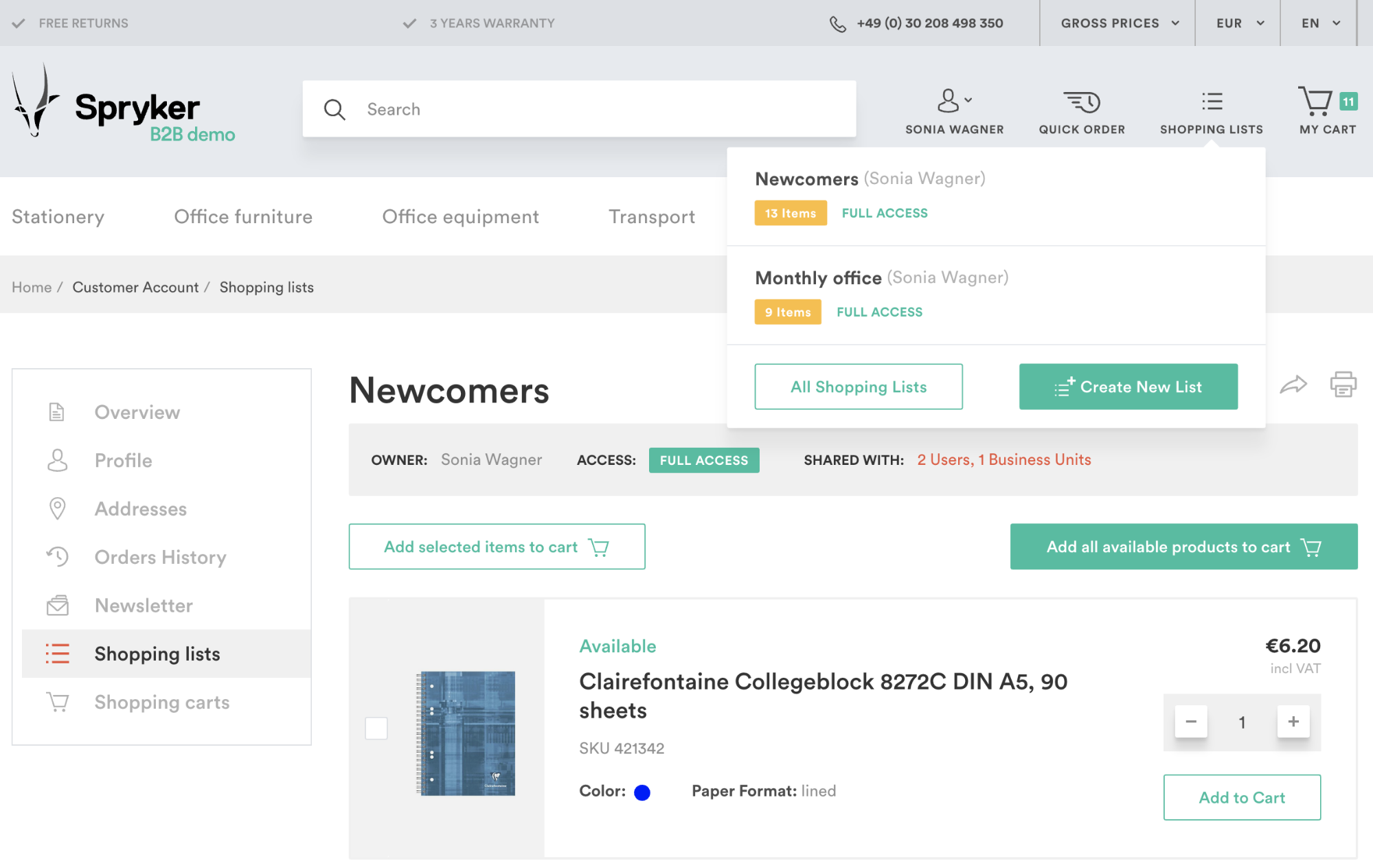Open the EN language dropdown

tap(1320, 23)
